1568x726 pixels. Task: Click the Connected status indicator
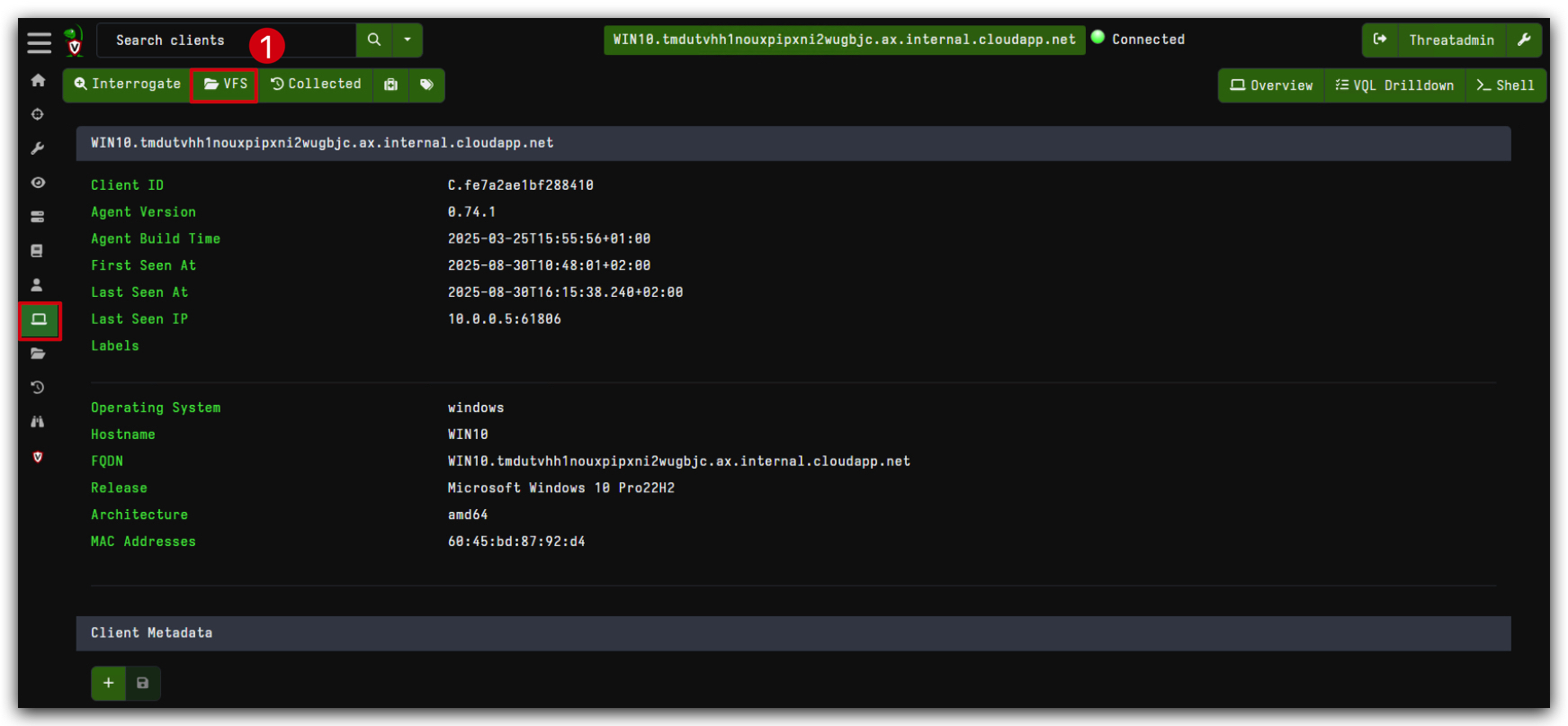click(x=1138, y=39)
